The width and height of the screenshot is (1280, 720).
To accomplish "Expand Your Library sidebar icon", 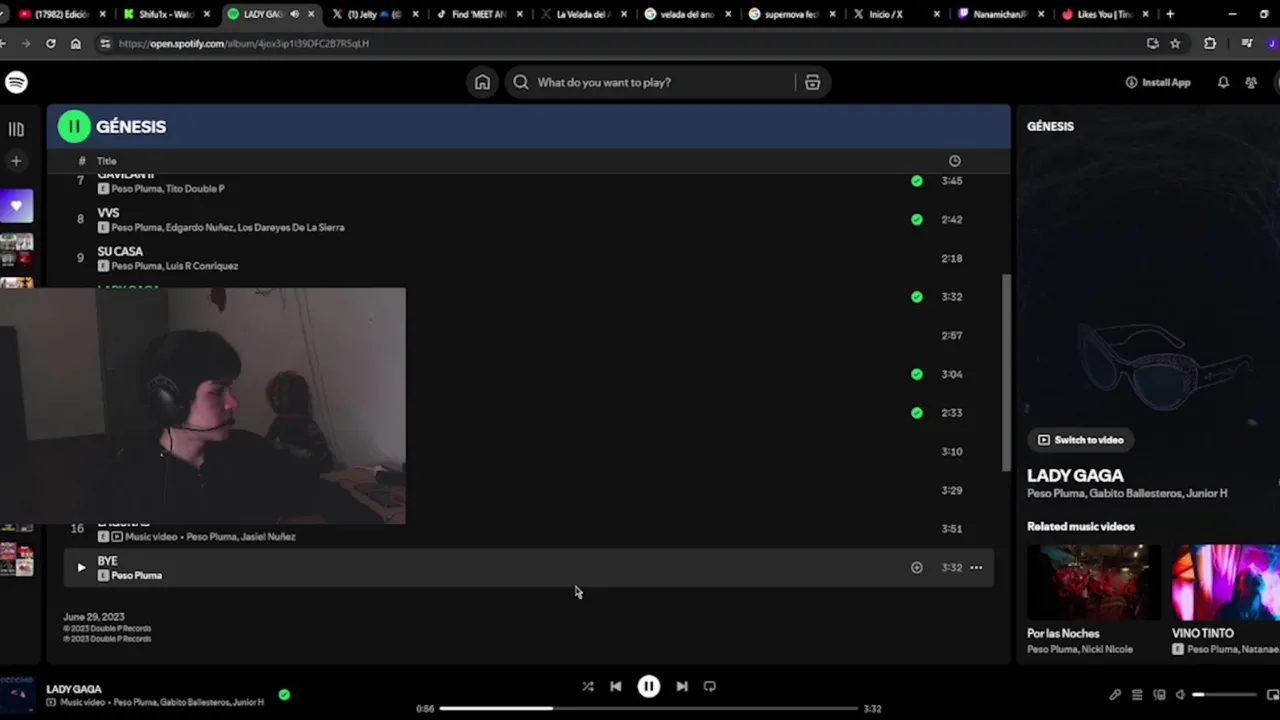I will point(16,129).
